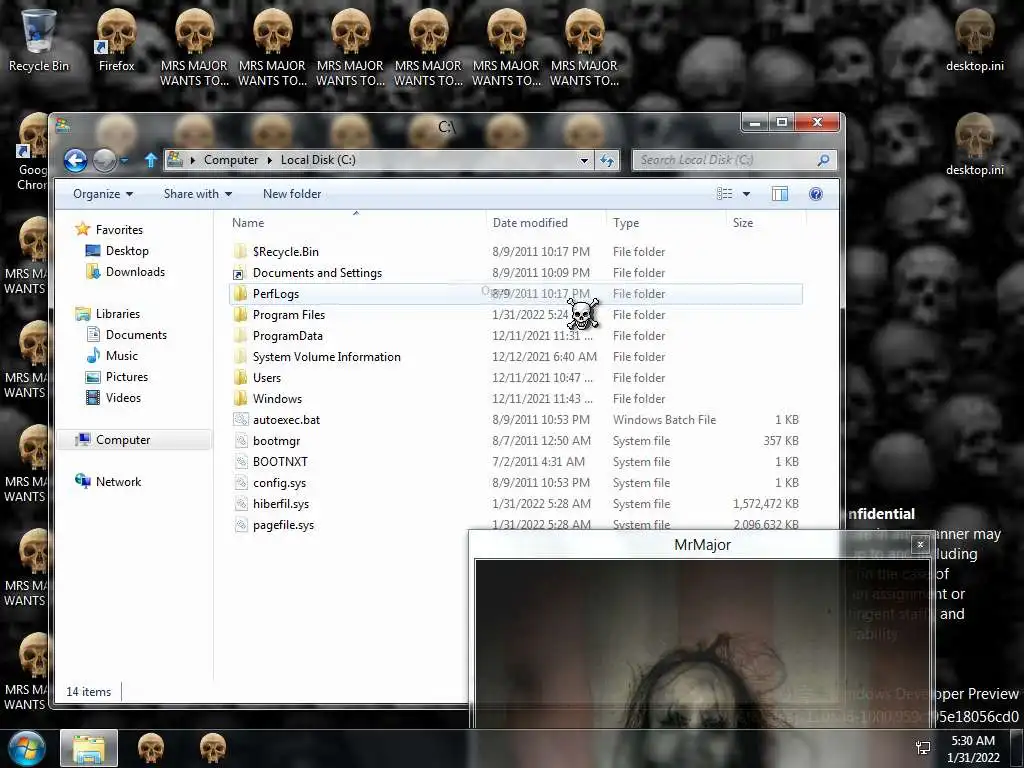Image resolution: width=1024 pixels, height=768 pixels.
Task: Select Network in the navigation pane
Action: click(118, 482)
